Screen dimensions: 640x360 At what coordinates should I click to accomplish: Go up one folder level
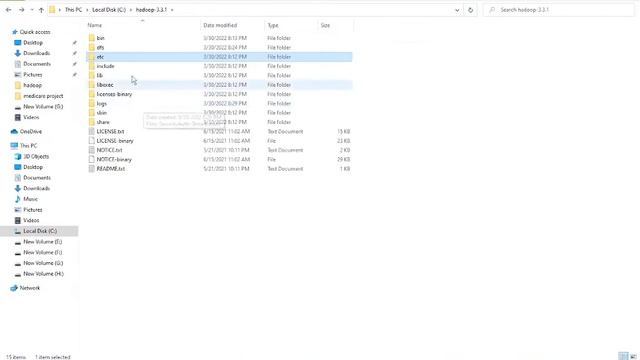pos(41,10)
